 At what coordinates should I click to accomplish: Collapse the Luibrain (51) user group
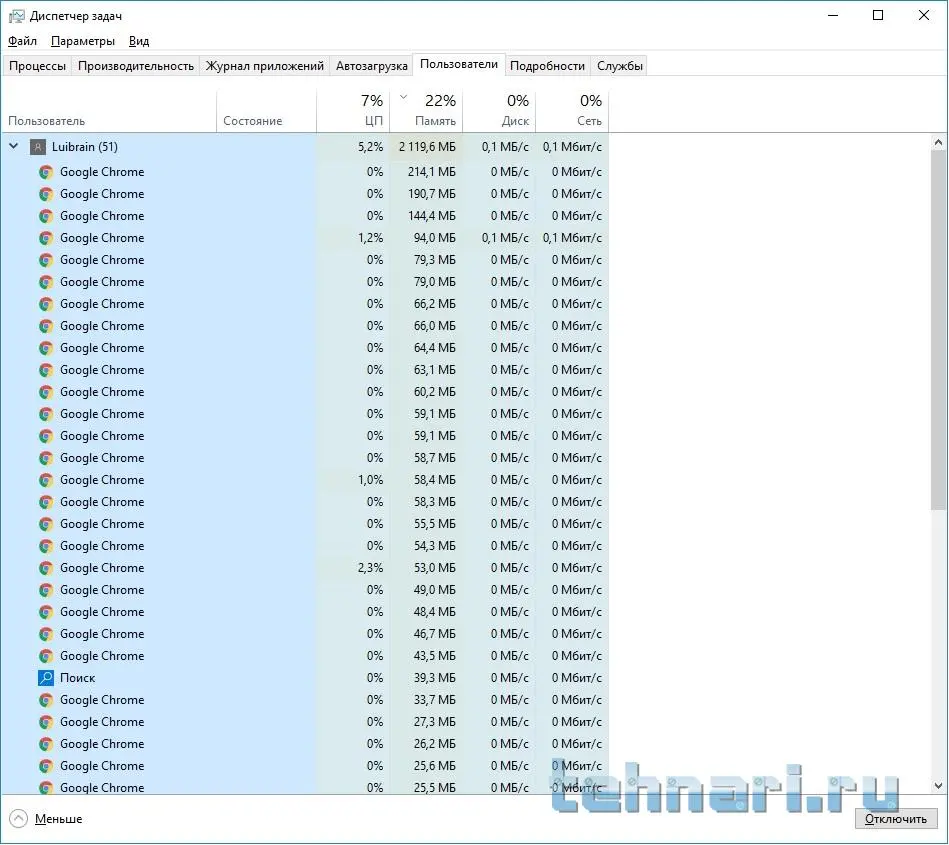[x=14, y=146]
